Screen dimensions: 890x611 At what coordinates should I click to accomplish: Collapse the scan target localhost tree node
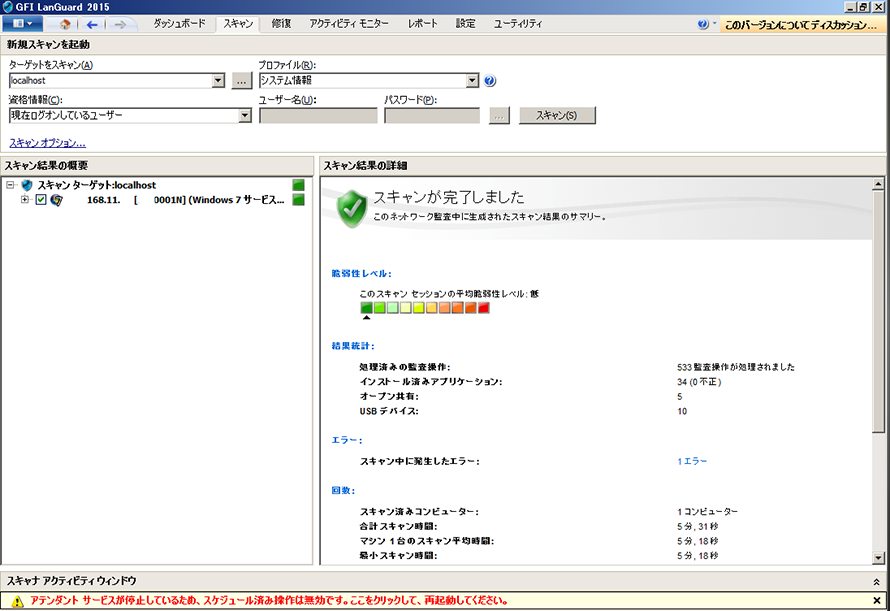pyautogui.click(x=10, y=185)
